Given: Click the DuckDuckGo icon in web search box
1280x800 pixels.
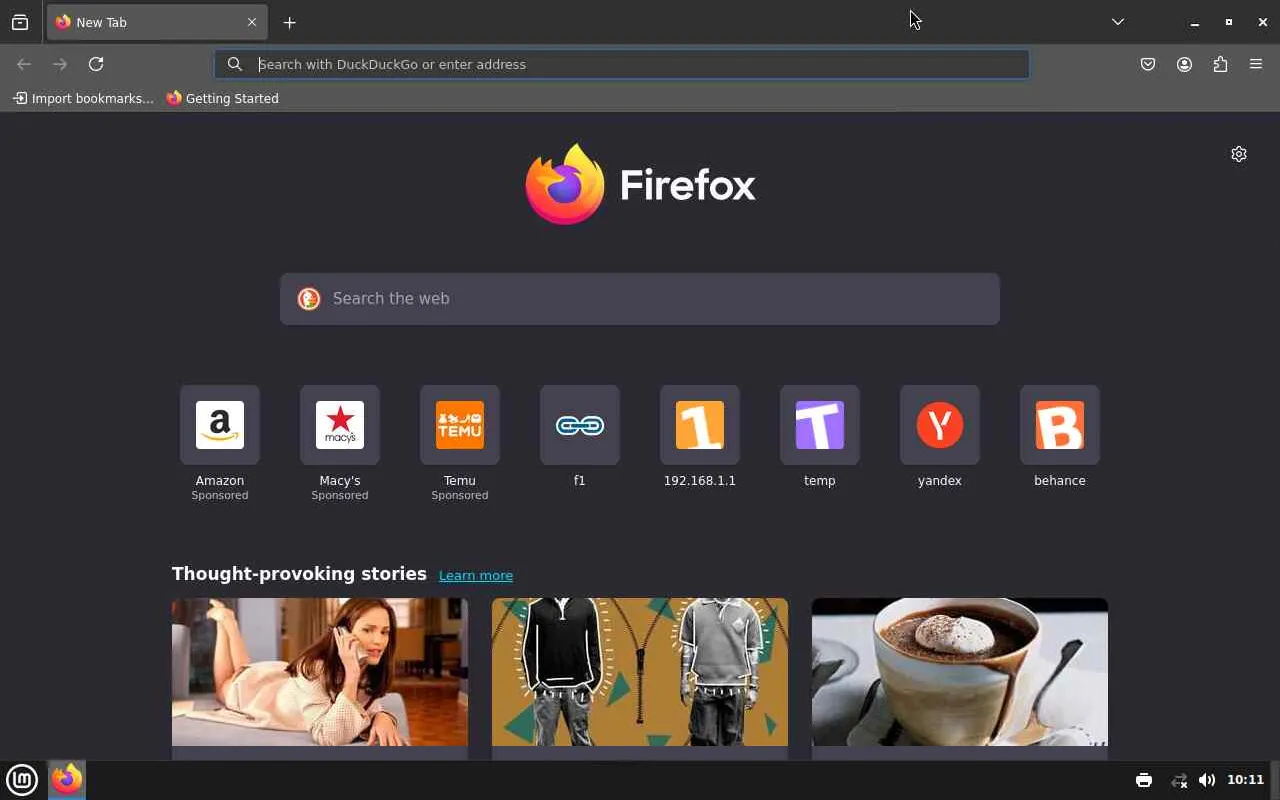Looking at the screenshot, I should coord(309,299).
